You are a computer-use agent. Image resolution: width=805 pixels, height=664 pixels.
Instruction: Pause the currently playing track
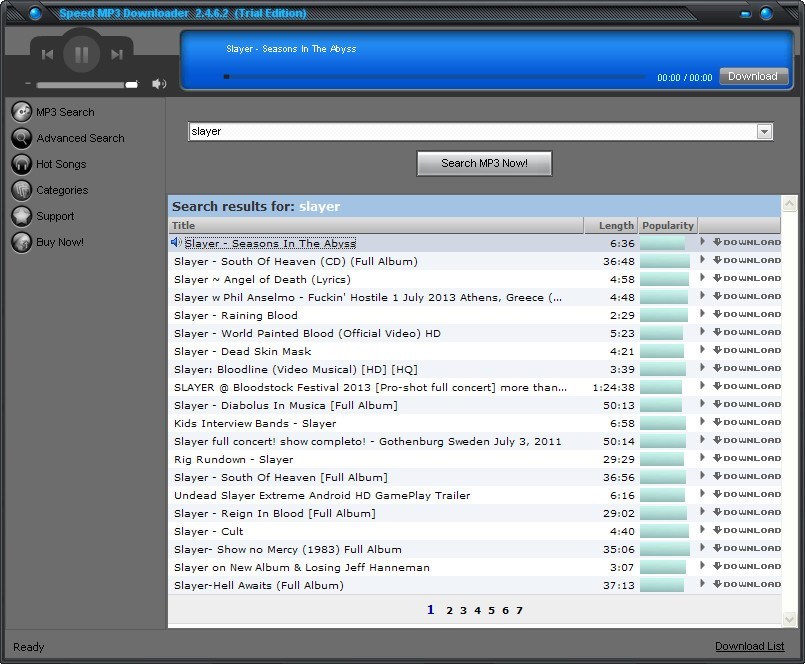82,55
